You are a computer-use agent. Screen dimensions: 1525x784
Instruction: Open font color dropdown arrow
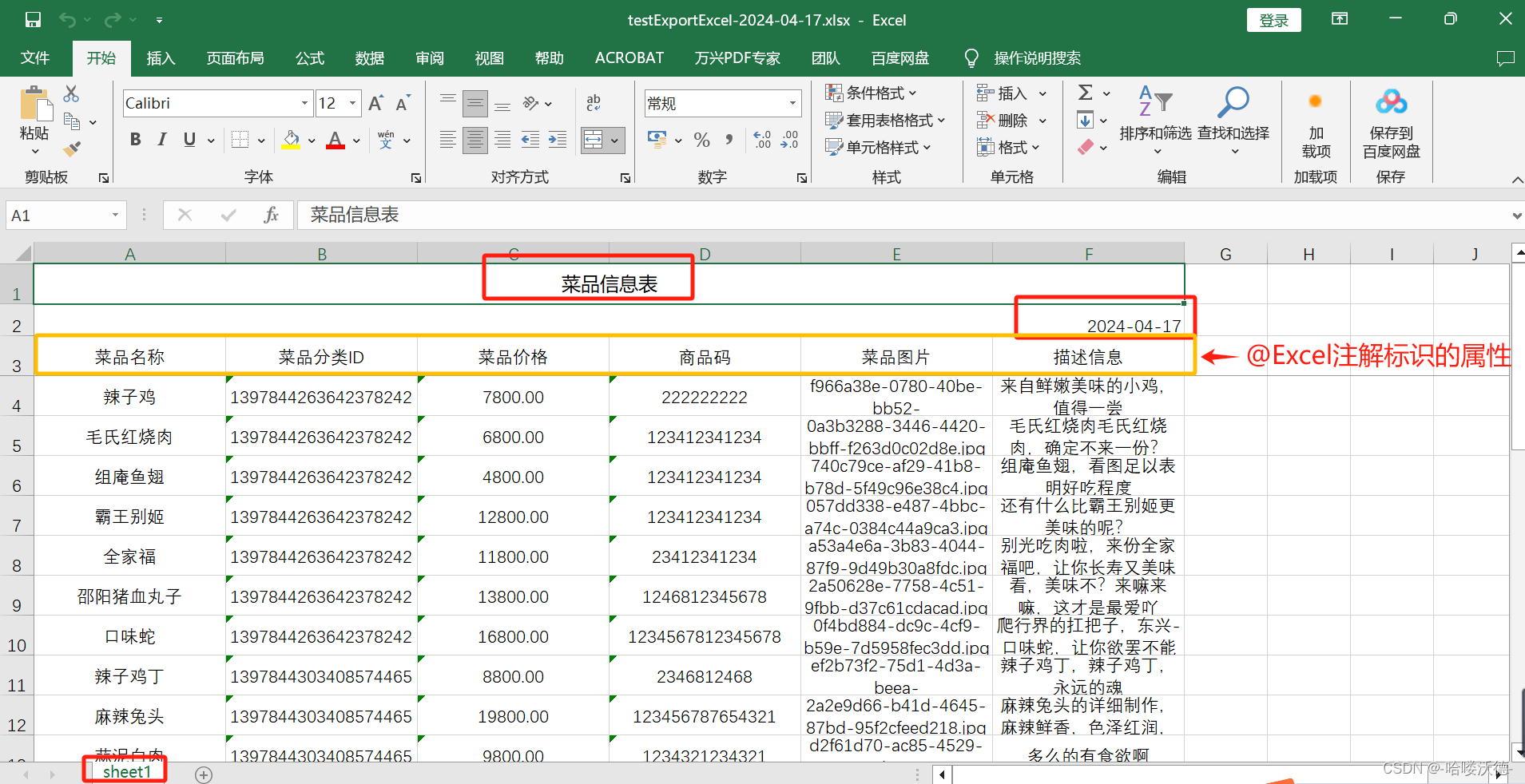tap(356, 141)
